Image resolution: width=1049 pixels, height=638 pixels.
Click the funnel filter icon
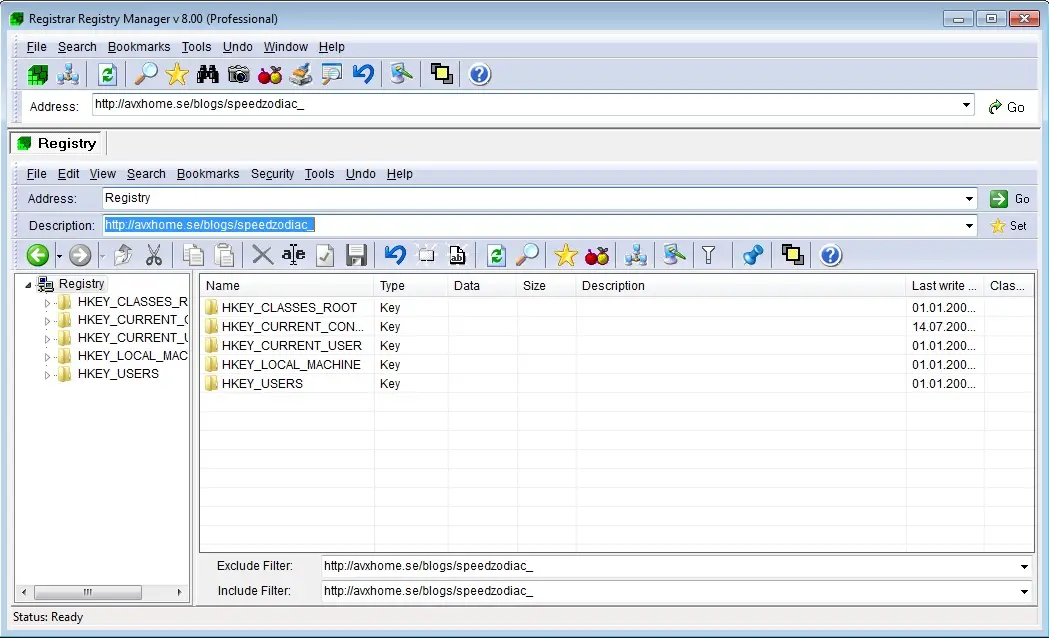click(709, 255)
